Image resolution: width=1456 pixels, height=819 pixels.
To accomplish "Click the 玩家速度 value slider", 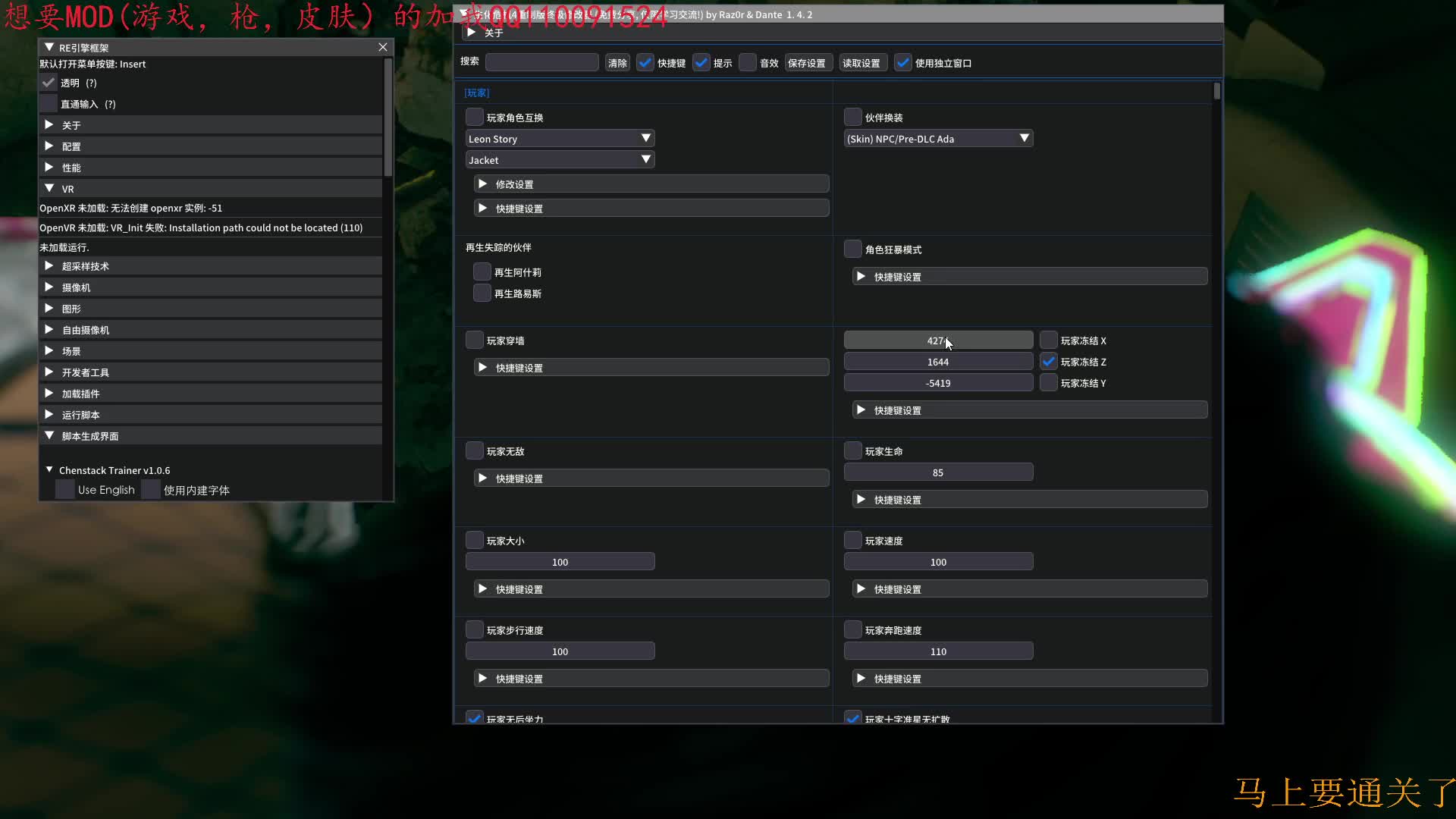I will click(938, 561).
